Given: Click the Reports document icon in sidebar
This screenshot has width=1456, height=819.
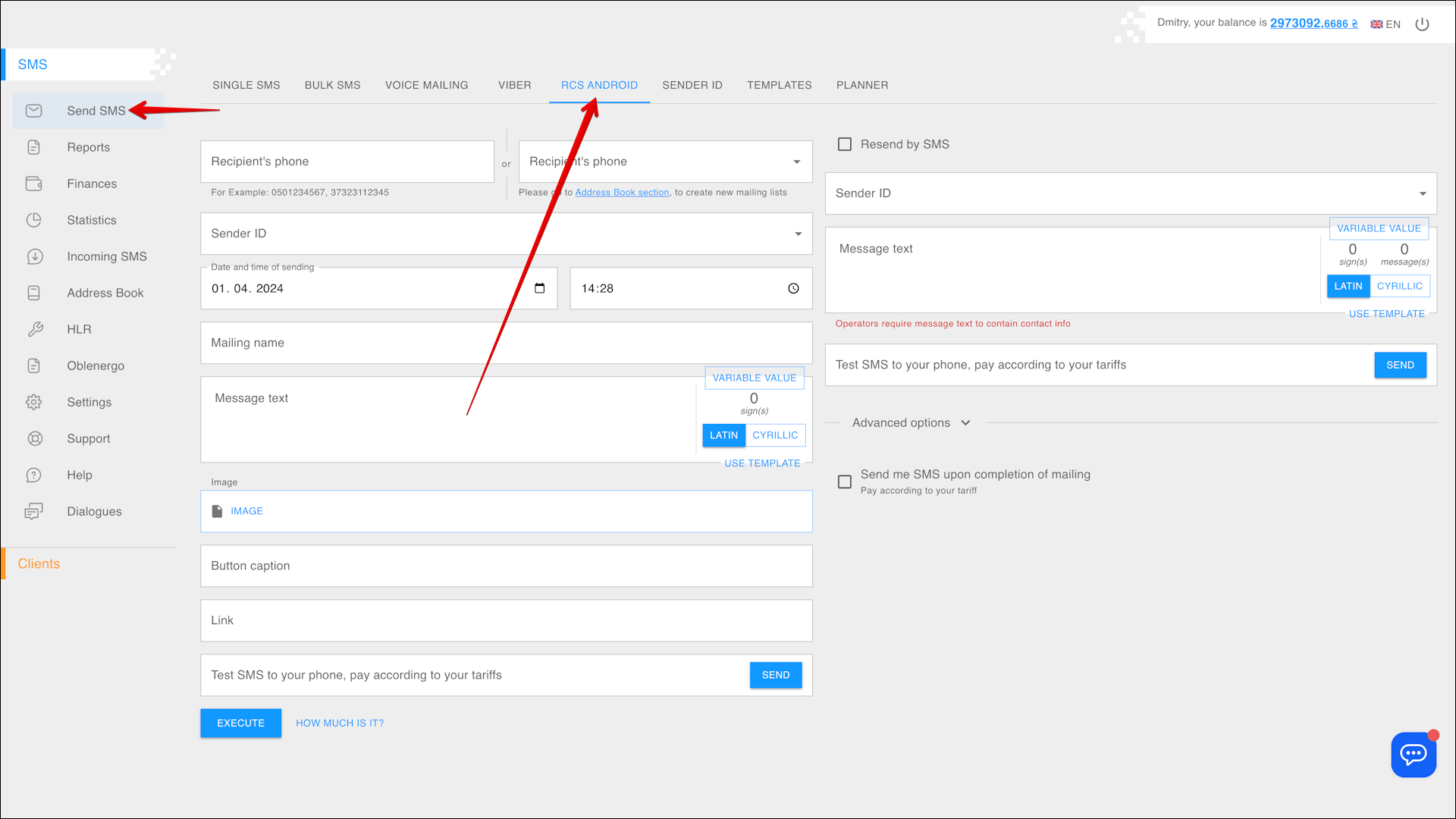Looking at the screenshot, I should pos(33,147).
